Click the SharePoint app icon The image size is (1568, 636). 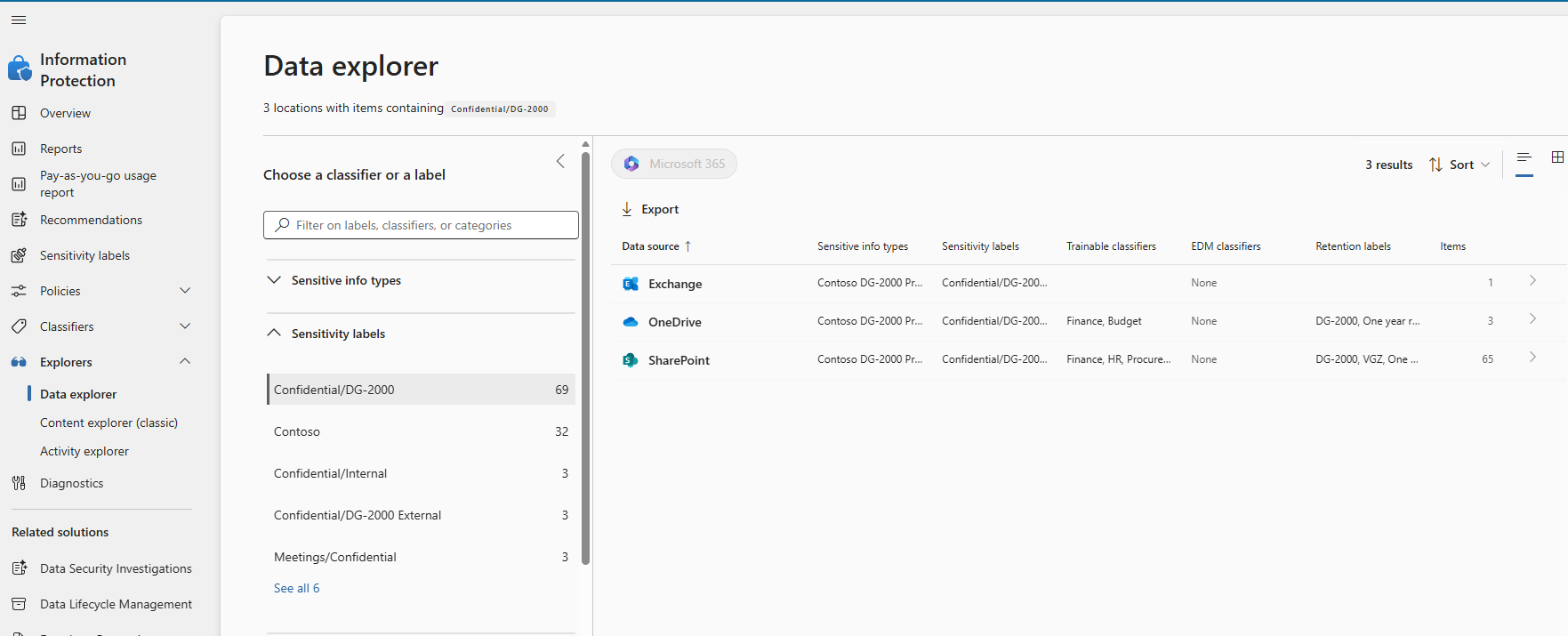click(631, 360)
